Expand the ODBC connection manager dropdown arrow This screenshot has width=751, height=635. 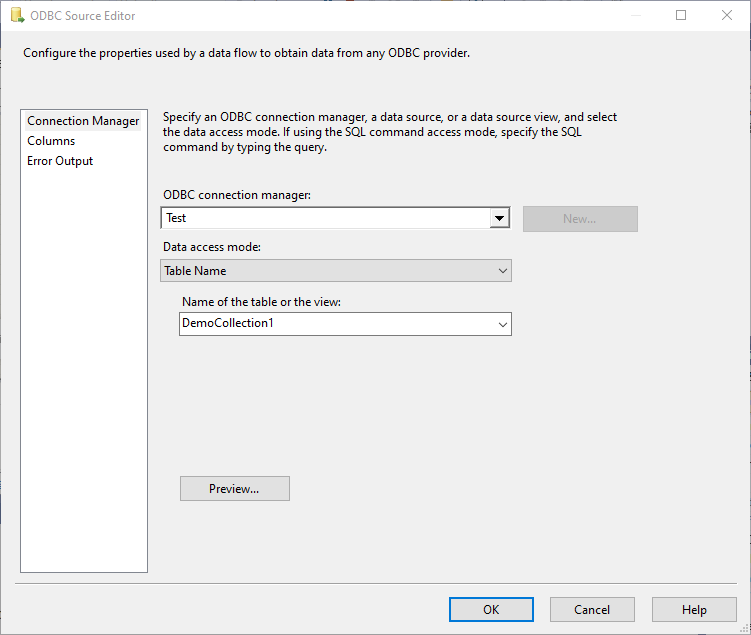click(x=499, y=218)
